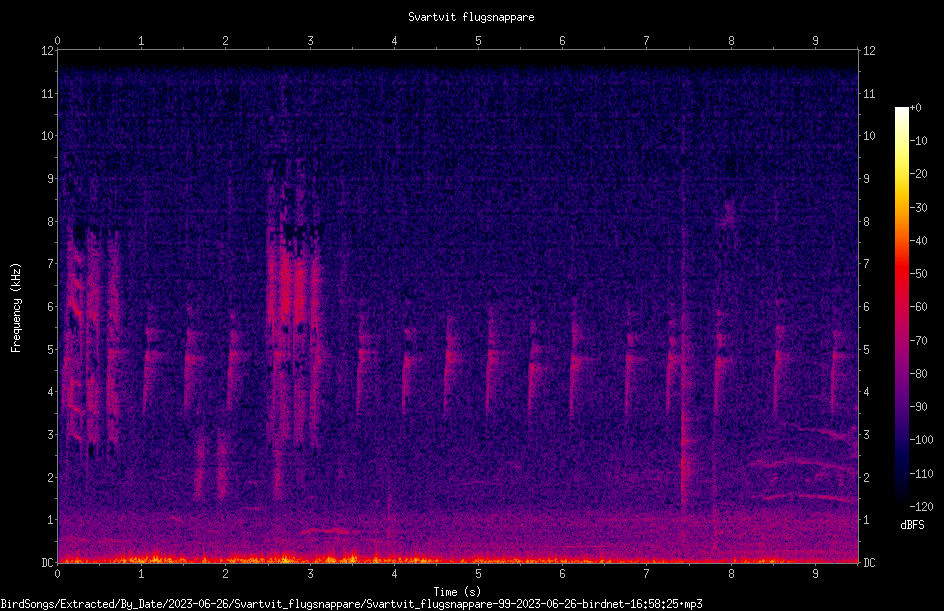Screen dimensions: 944x611
Task: Click the "-60" color scale label
Action: coord(918,307)
